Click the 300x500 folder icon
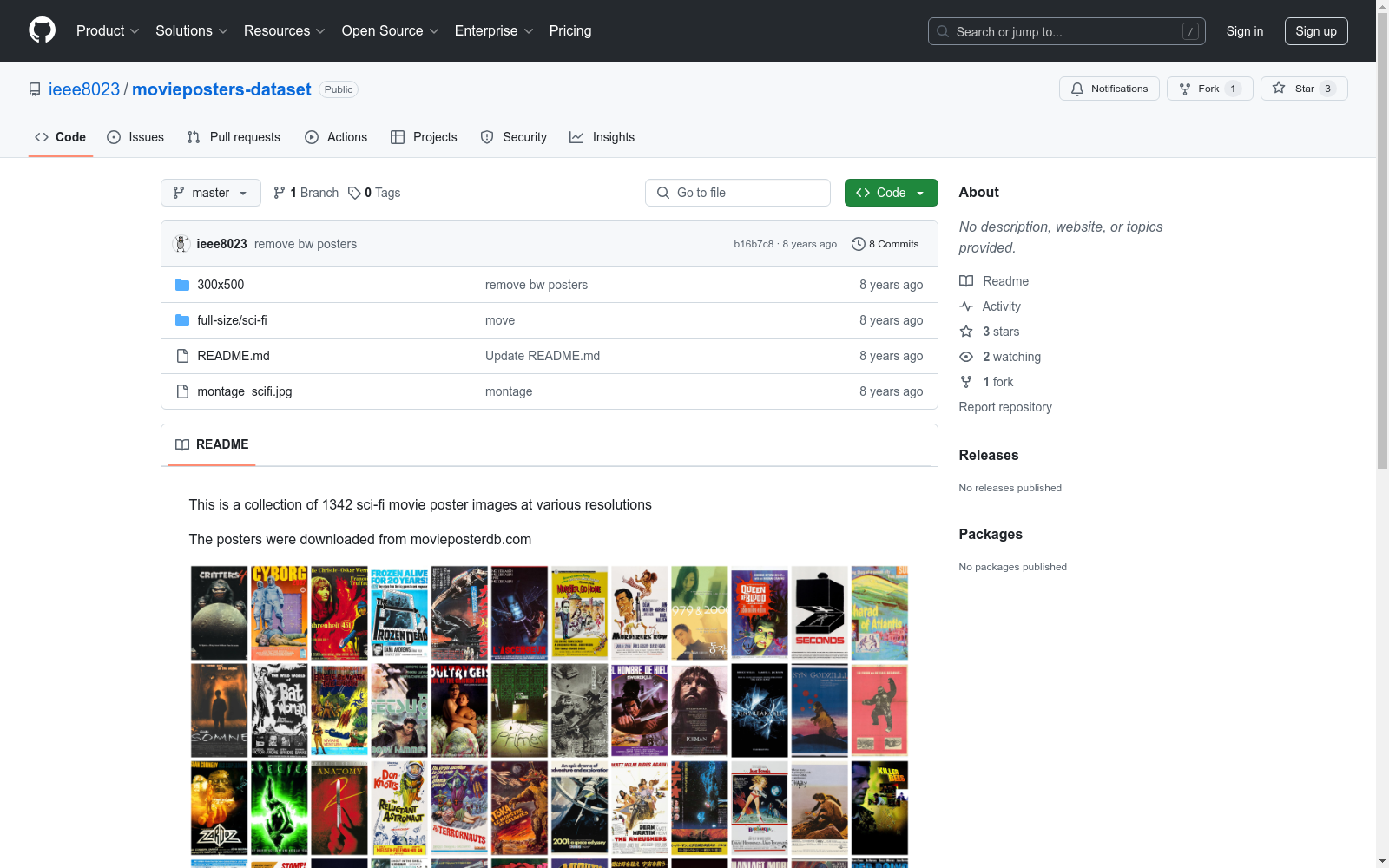 point(182,285)
